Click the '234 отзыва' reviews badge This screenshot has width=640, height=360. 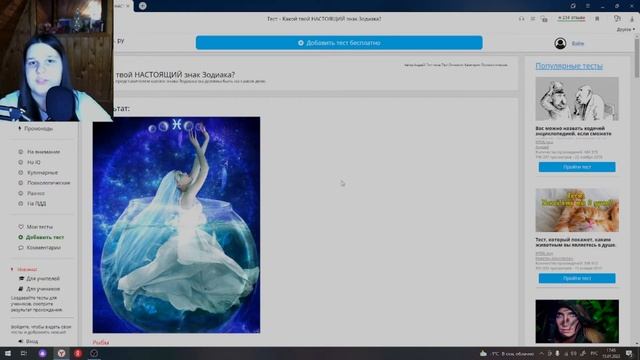(x=571, y=18)
